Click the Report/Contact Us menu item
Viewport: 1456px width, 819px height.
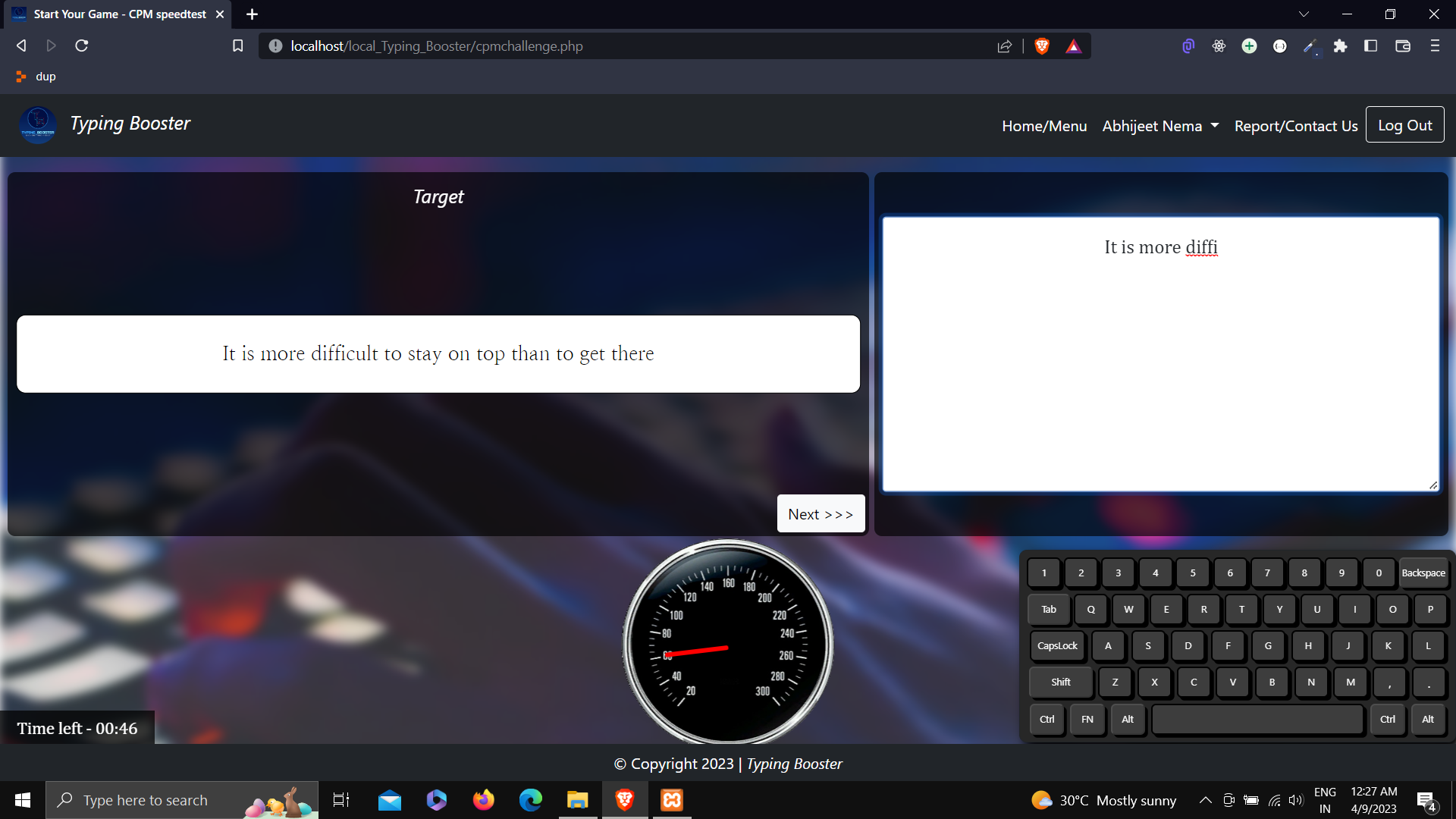1296,126
